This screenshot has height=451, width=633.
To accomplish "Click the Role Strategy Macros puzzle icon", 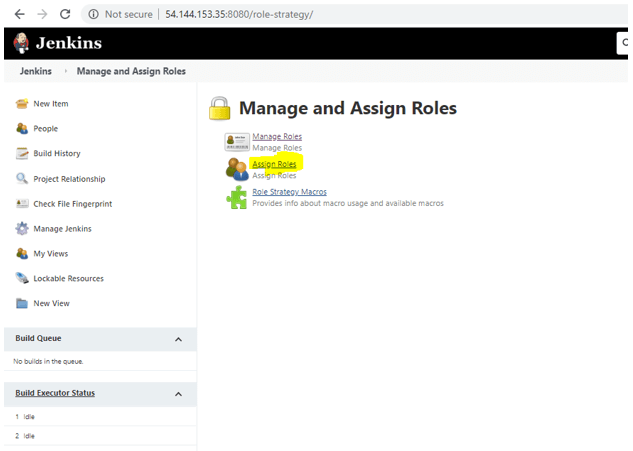I will pyautogui.click(x=236, y=197).
